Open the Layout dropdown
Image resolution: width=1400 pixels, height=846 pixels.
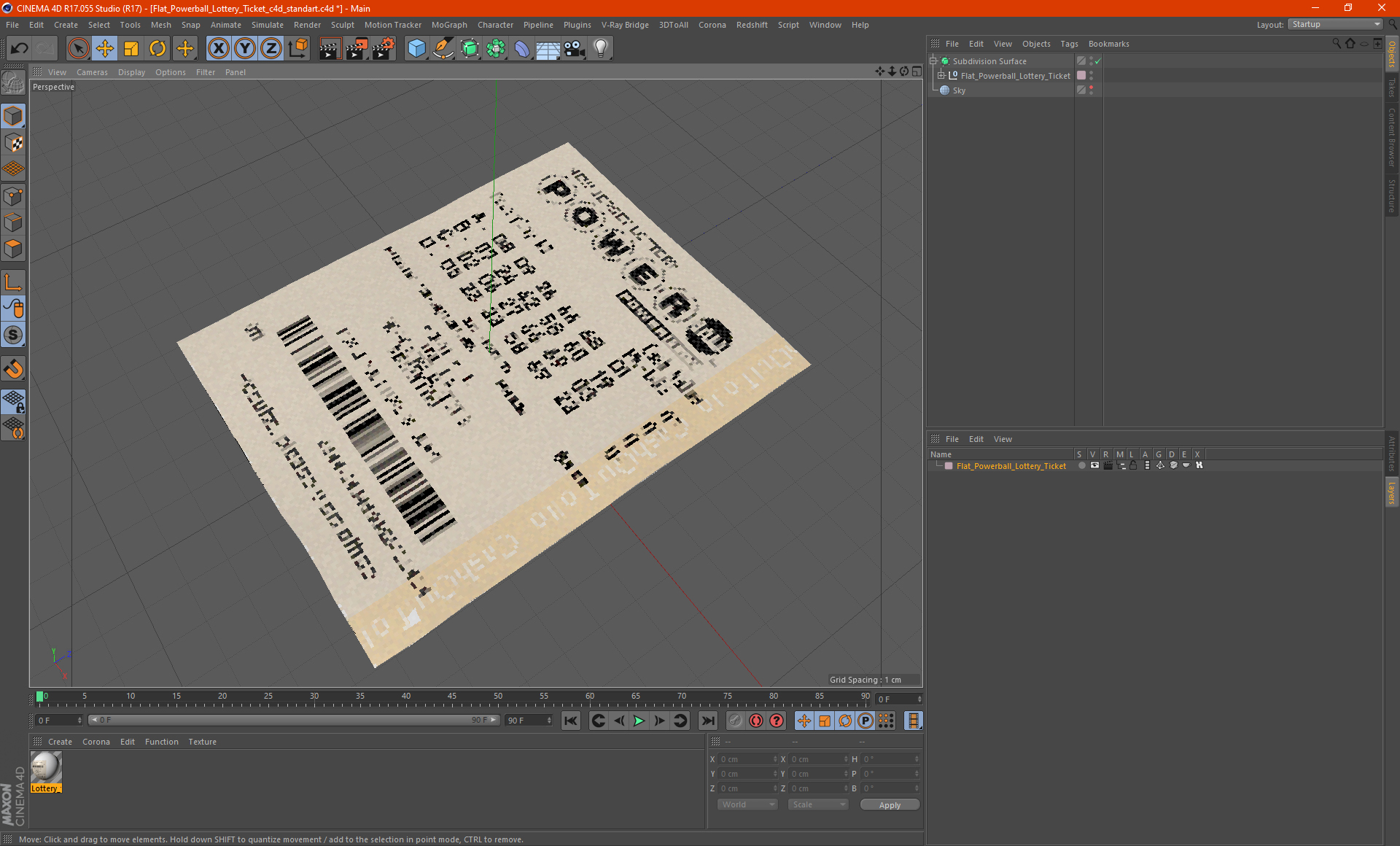point(1336,24)
